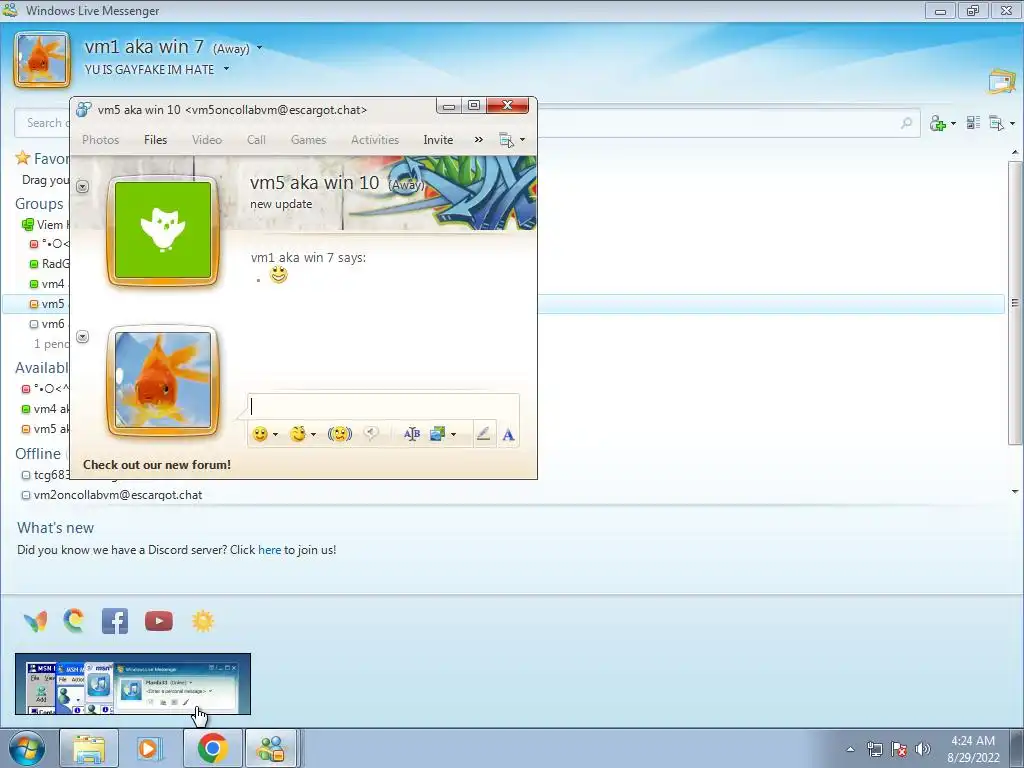Click the vm1 aka win 7 display name
This screenshot has width=1024, height=768.
[x=144, y=47]
